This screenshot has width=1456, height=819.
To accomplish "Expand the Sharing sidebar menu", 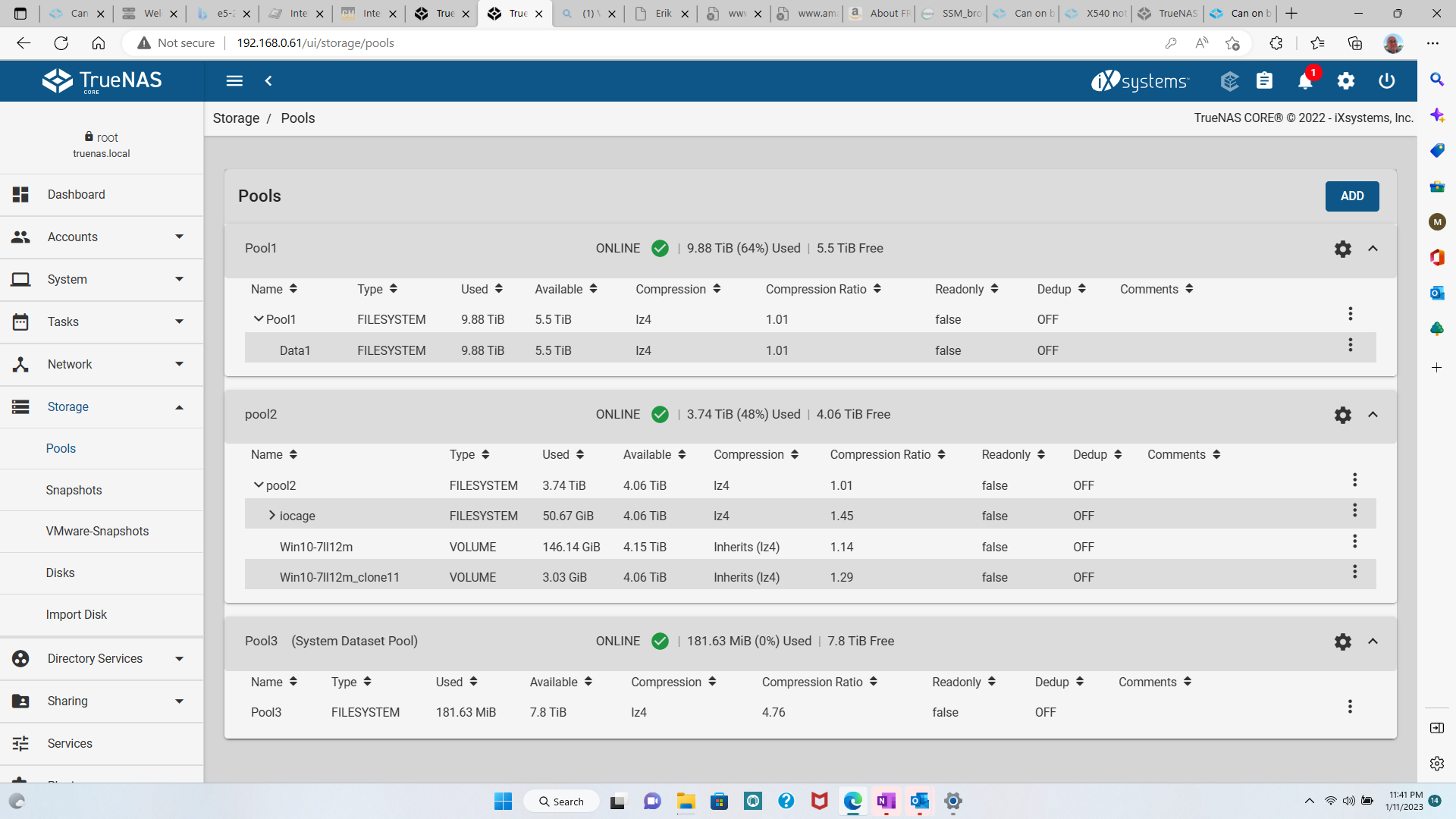I will tap(102, 701).
